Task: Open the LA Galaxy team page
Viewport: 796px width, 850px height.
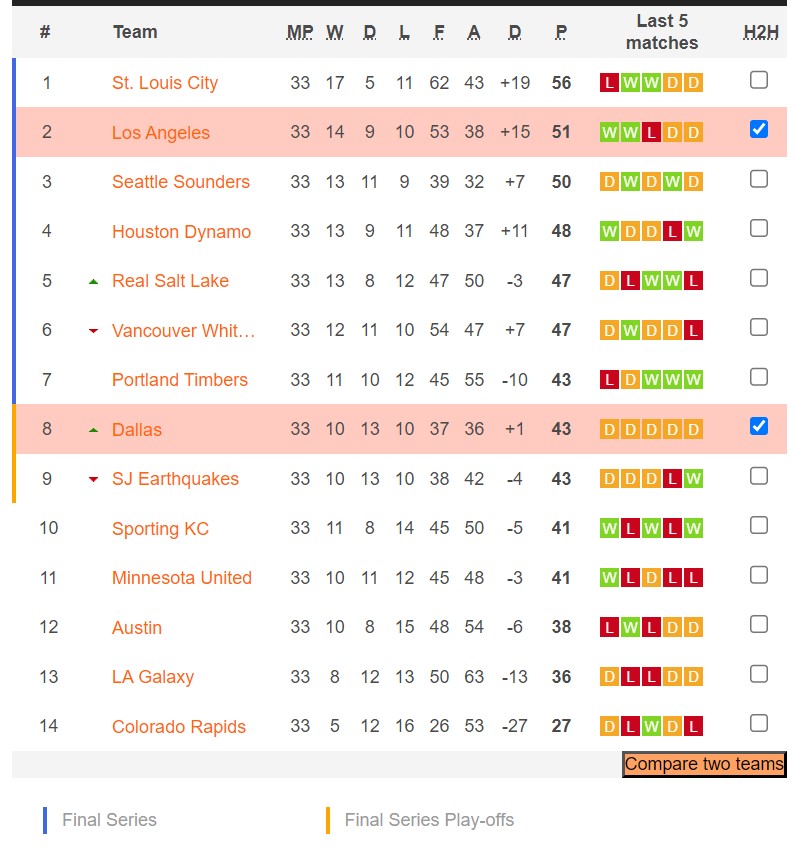Action: [153, 677]
